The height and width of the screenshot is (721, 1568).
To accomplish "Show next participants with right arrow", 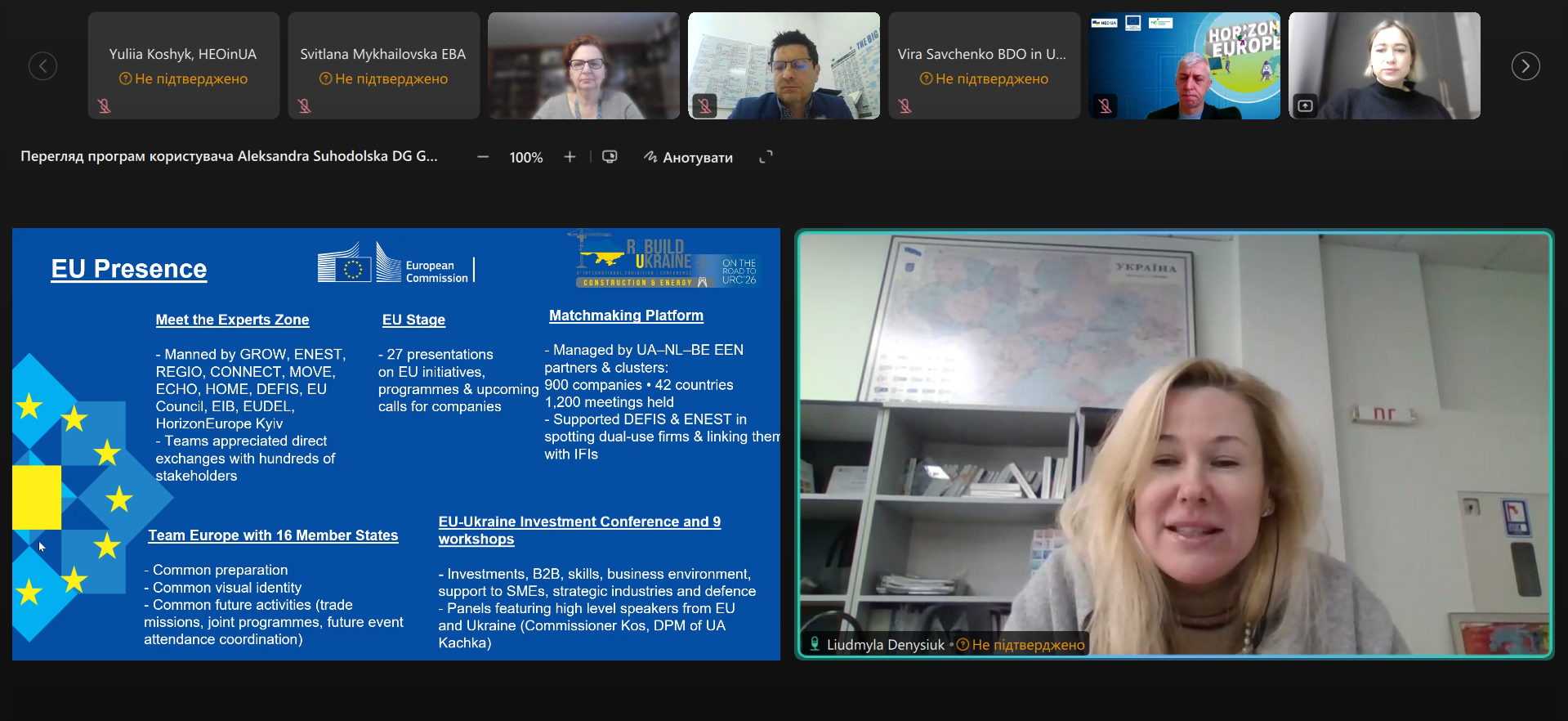I will pyautogui.click(x=1525, y=66).
